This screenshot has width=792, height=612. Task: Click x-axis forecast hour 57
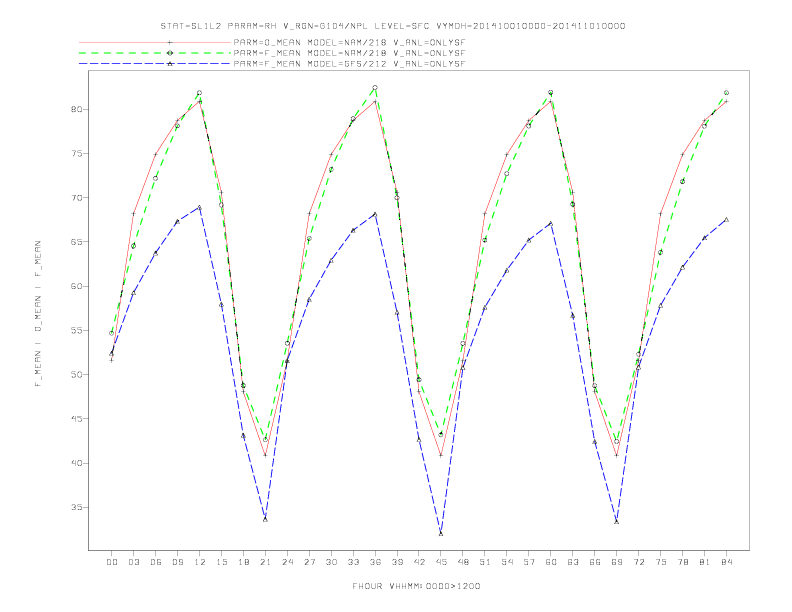tap(529, 562)
